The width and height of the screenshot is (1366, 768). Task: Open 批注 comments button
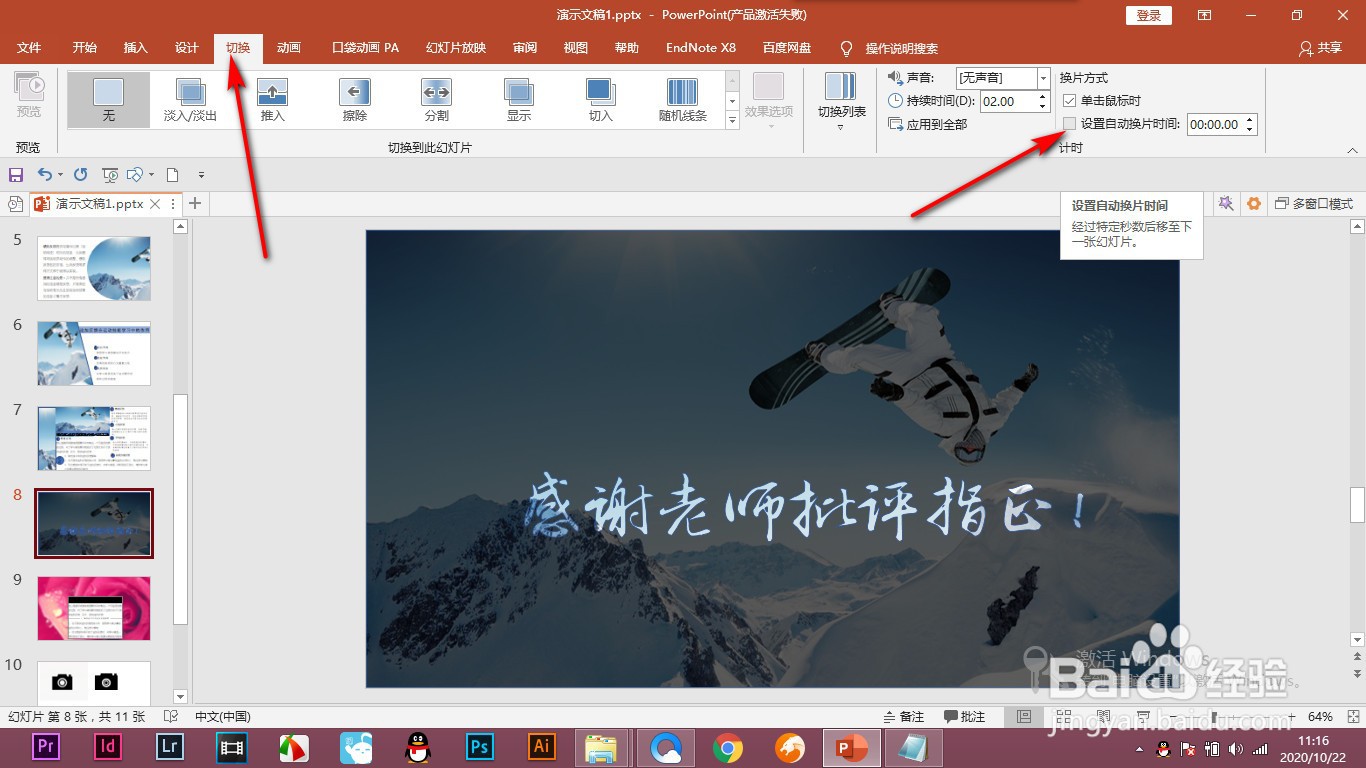[964, 716]
